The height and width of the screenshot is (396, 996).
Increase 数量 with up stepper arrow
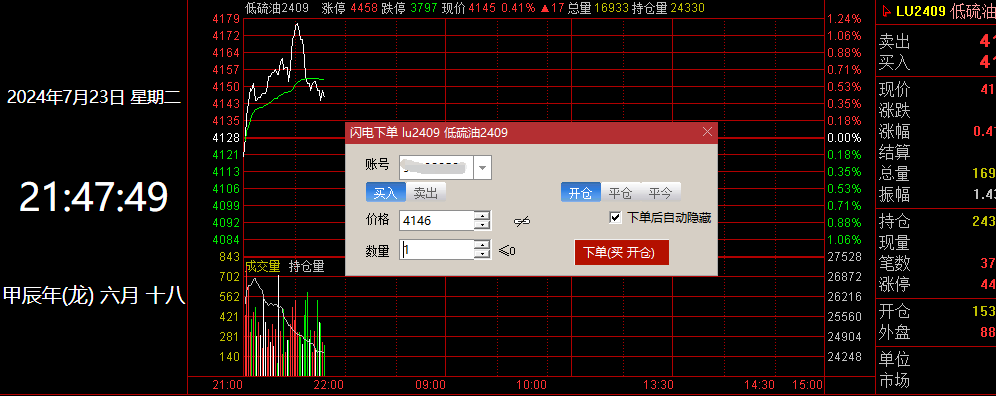(483, 245)
